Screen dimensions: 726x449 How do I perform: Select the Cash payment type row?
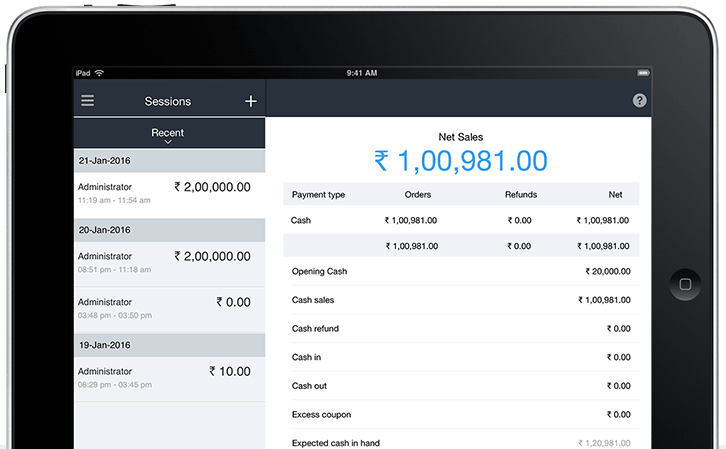(460, 220)
